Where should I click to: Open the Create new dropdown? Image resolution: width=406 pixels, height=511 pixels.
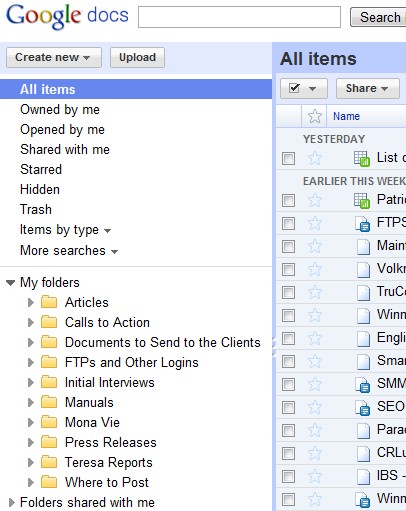(54, 57)
